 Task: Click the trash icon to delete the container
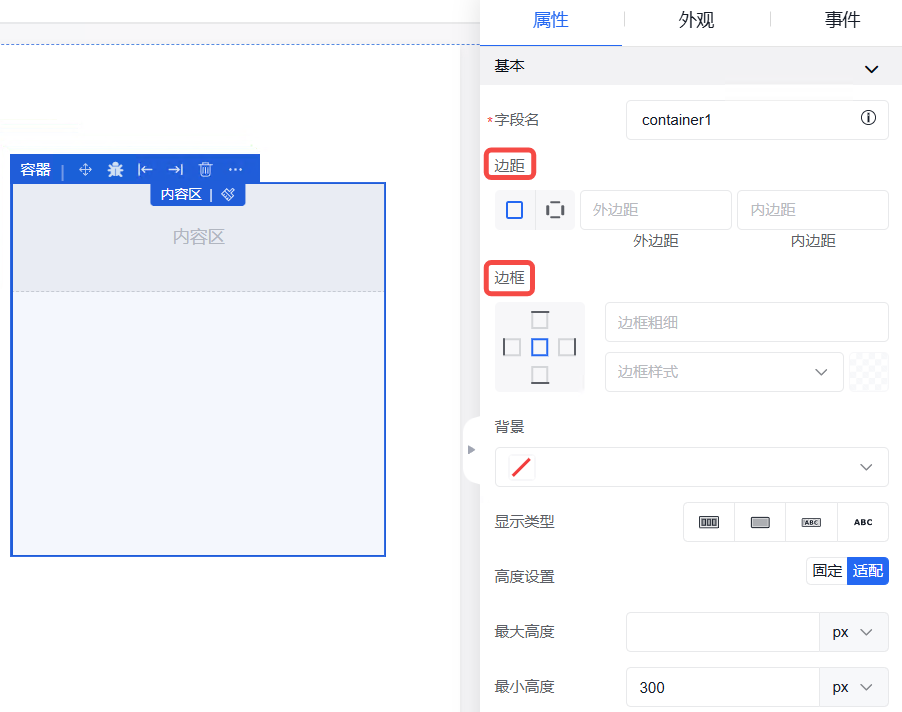[x=205, y=170]
